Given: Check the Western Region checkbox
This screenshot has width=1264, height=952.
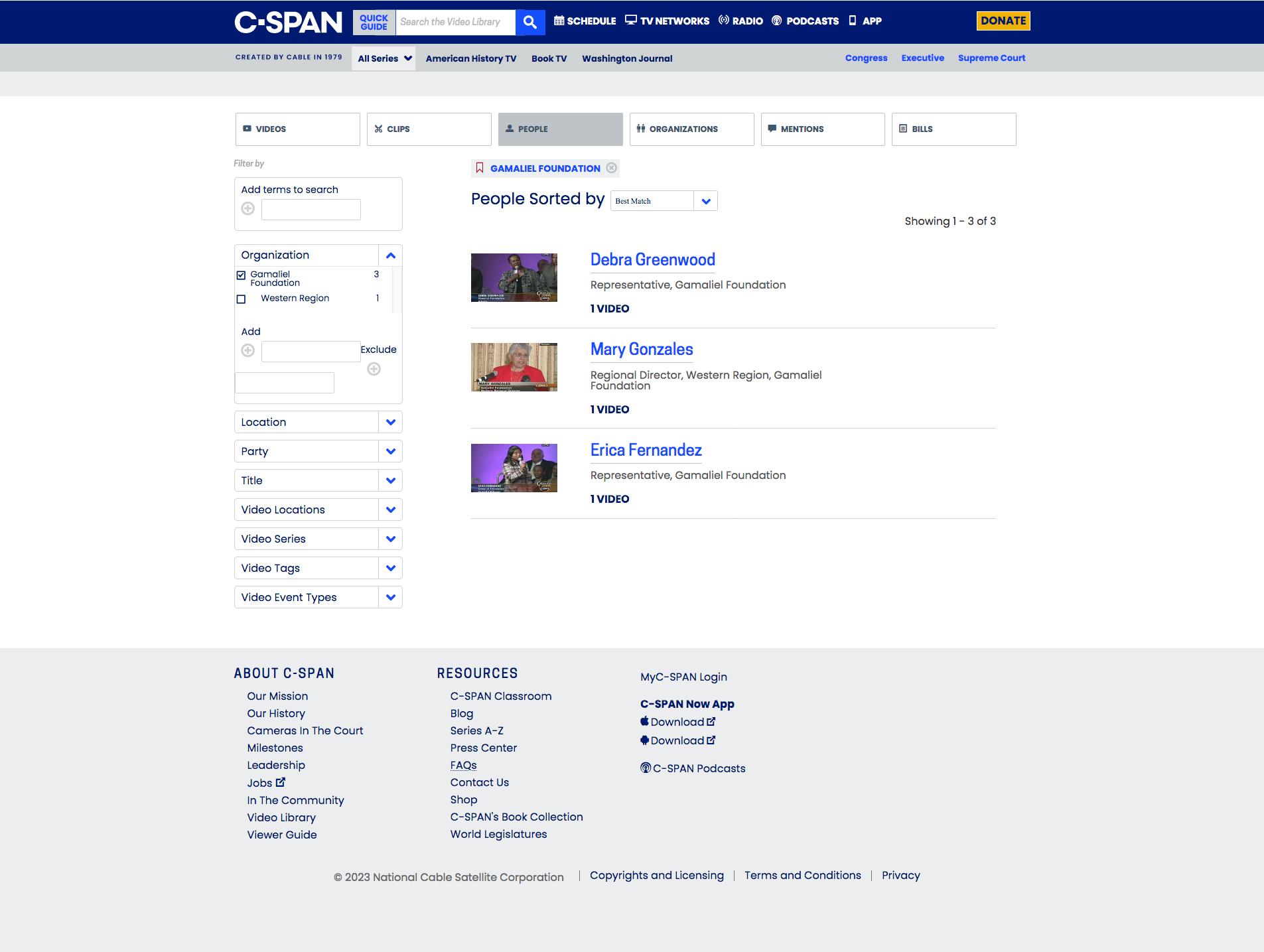Looking at the screenshot, I should tap(242, 299).
